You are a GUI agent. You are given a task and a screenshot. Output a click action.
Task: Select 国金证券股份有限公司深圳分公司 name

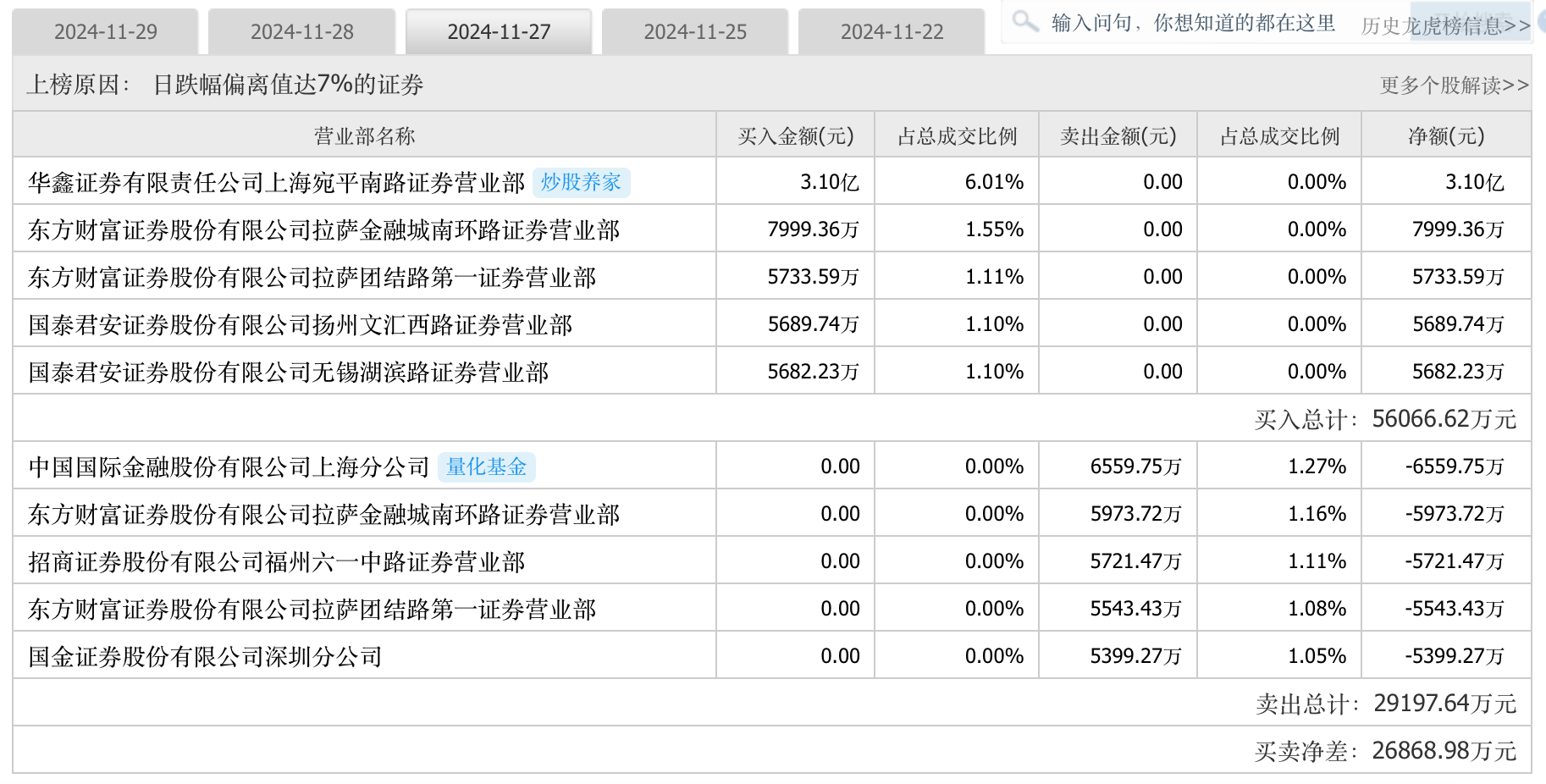205,656
